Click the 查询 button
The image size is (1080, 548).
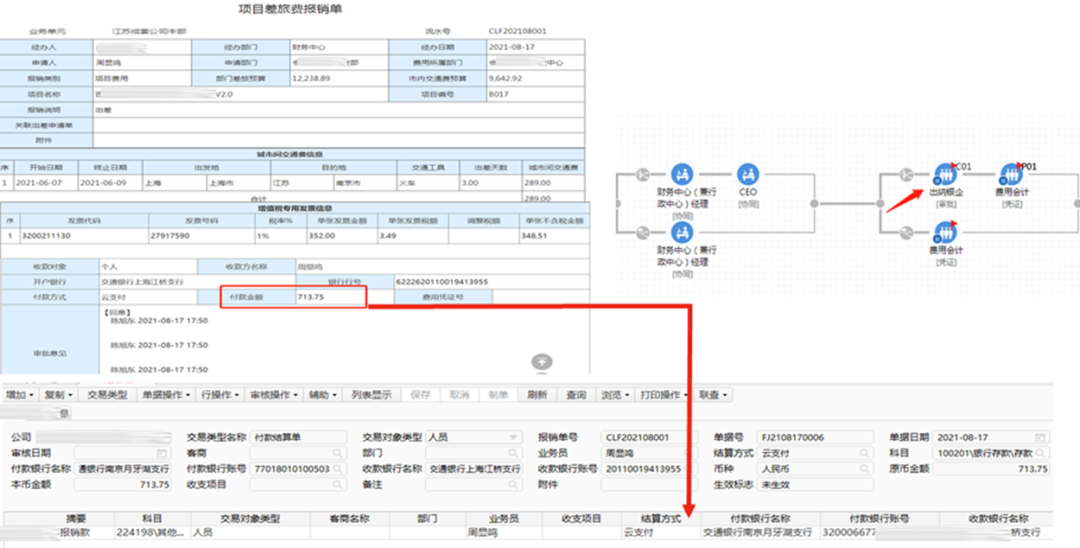pos(576,395)
